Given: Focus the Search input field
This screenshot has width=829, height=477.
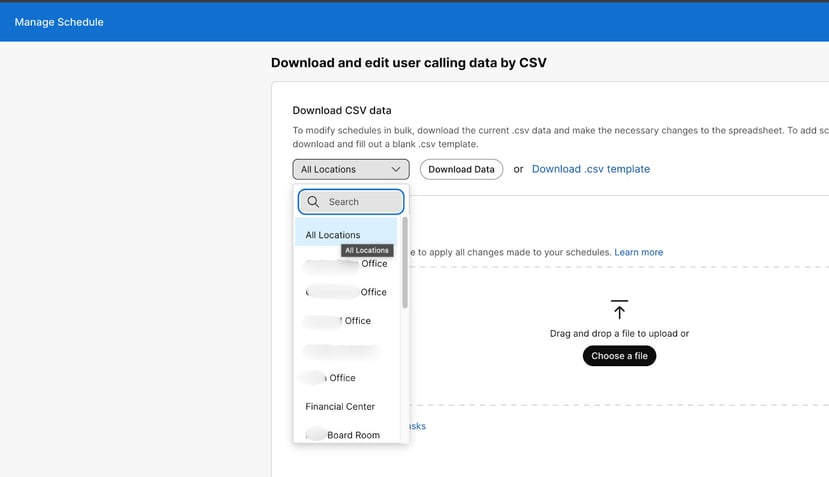Looking at the screenshot, I should [360, 202].
